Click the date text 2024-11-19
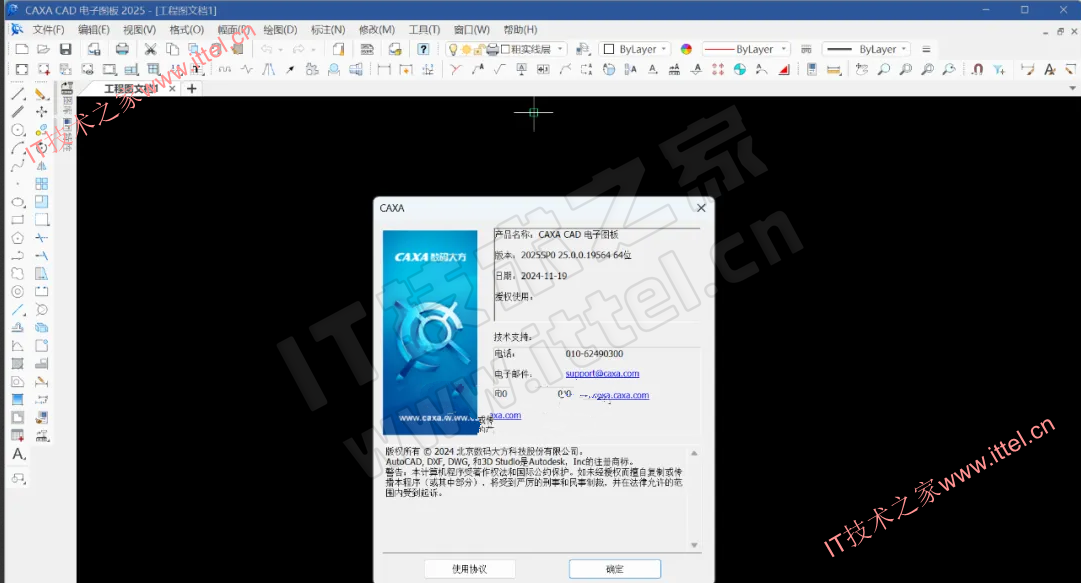 pos(544,276)
